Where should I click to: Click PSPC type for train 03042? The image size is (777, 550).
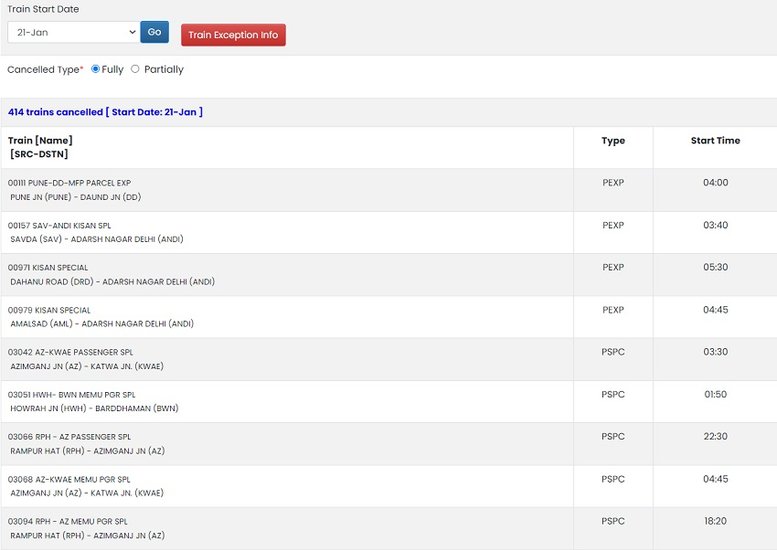coord(613,352)
